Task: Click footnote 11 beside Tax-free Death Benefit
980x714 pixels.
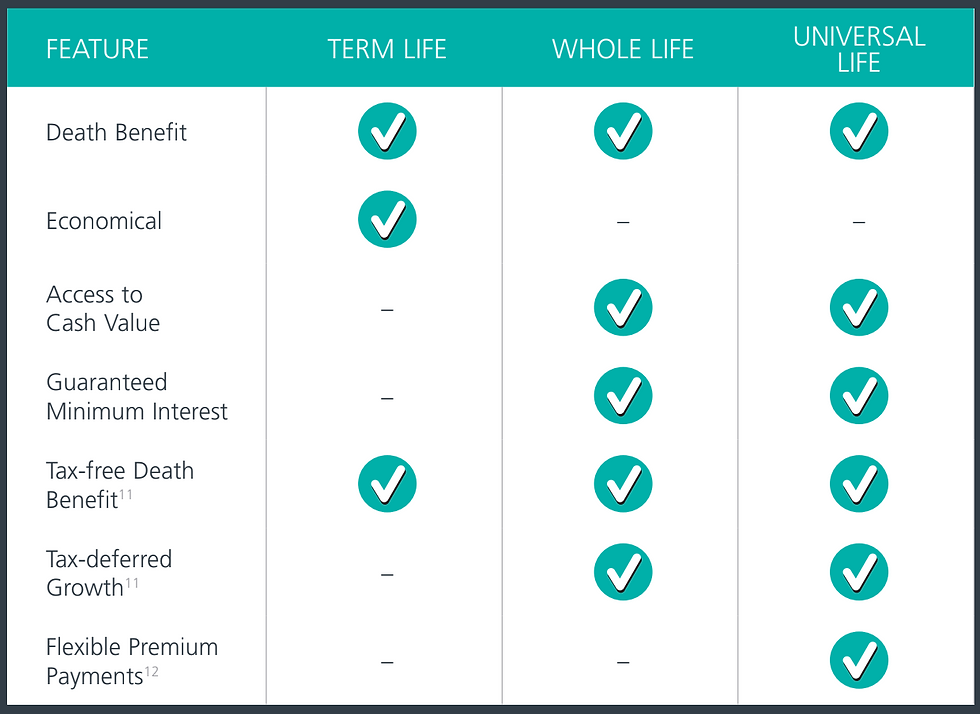Action: click(x=126, y=495)
